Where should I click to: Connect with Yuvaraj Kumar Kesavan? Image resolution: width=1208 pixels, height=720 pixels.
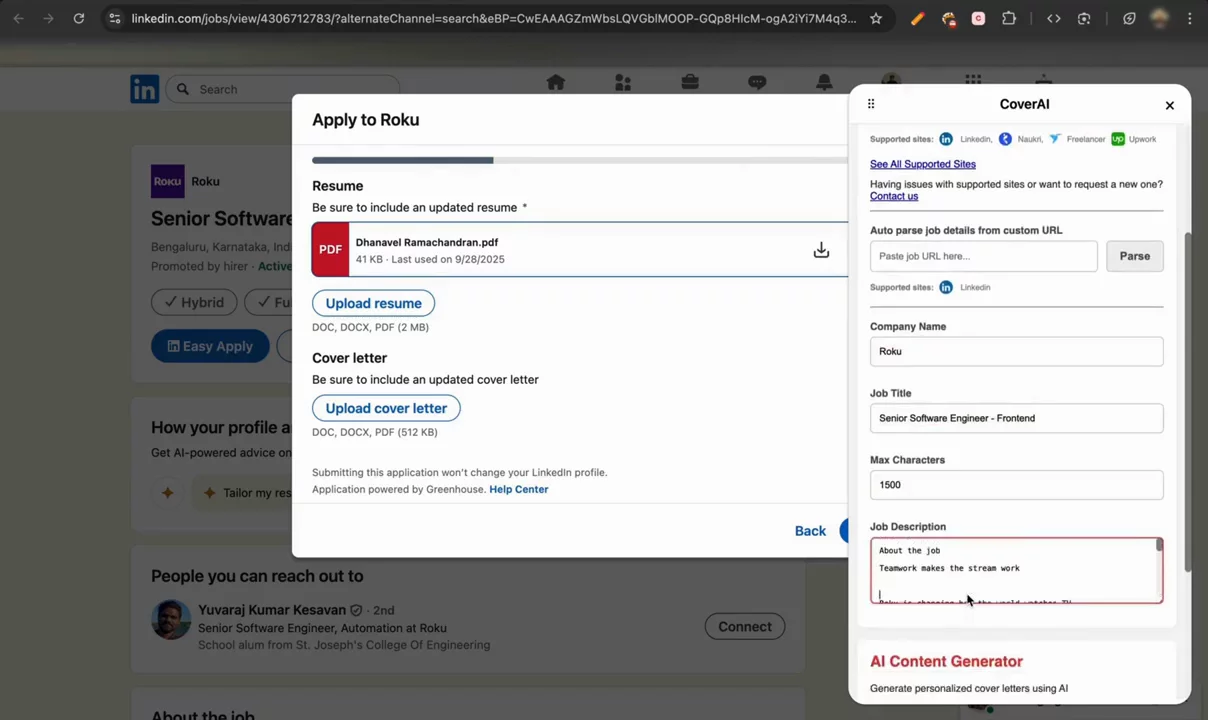[745, 627]
